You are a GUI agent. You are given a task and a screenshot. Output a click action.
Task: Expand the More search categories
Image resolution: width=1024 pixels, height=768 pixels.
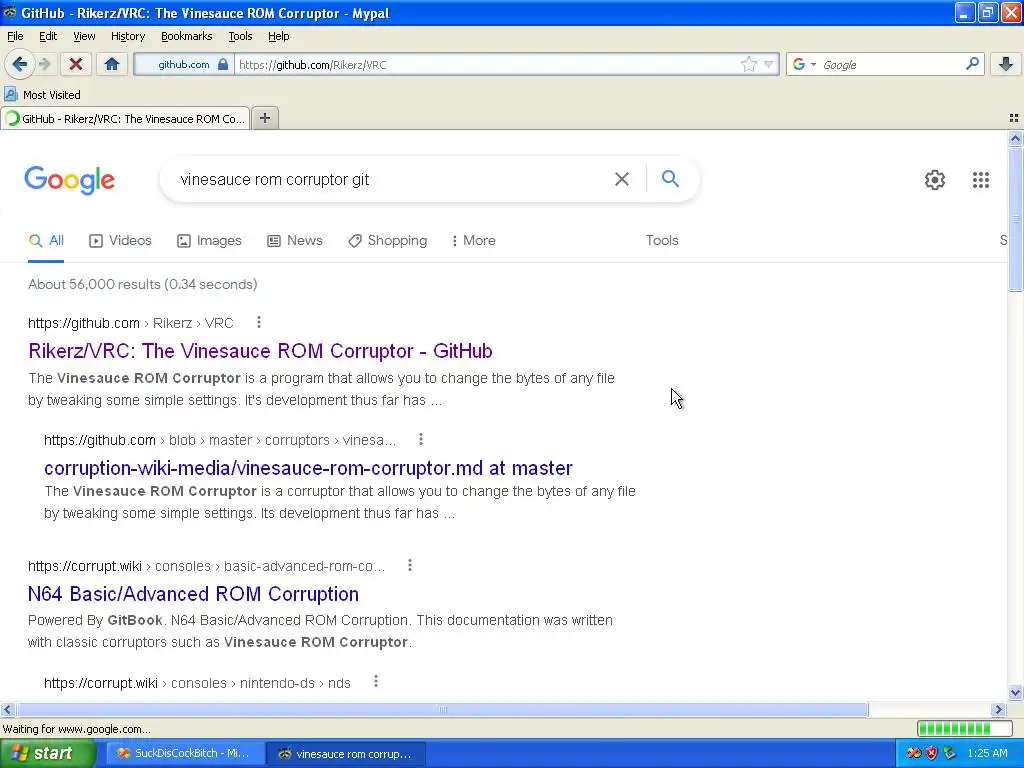[473, 241]
